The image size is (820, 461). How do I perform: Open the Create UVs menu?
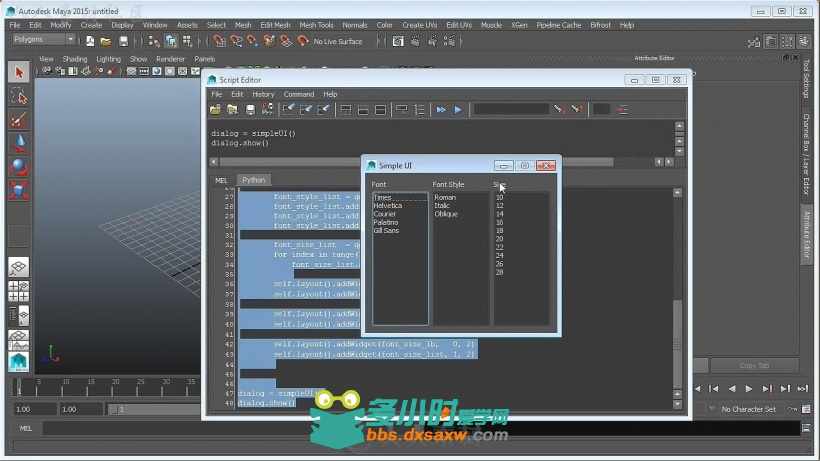click(419, 25)
